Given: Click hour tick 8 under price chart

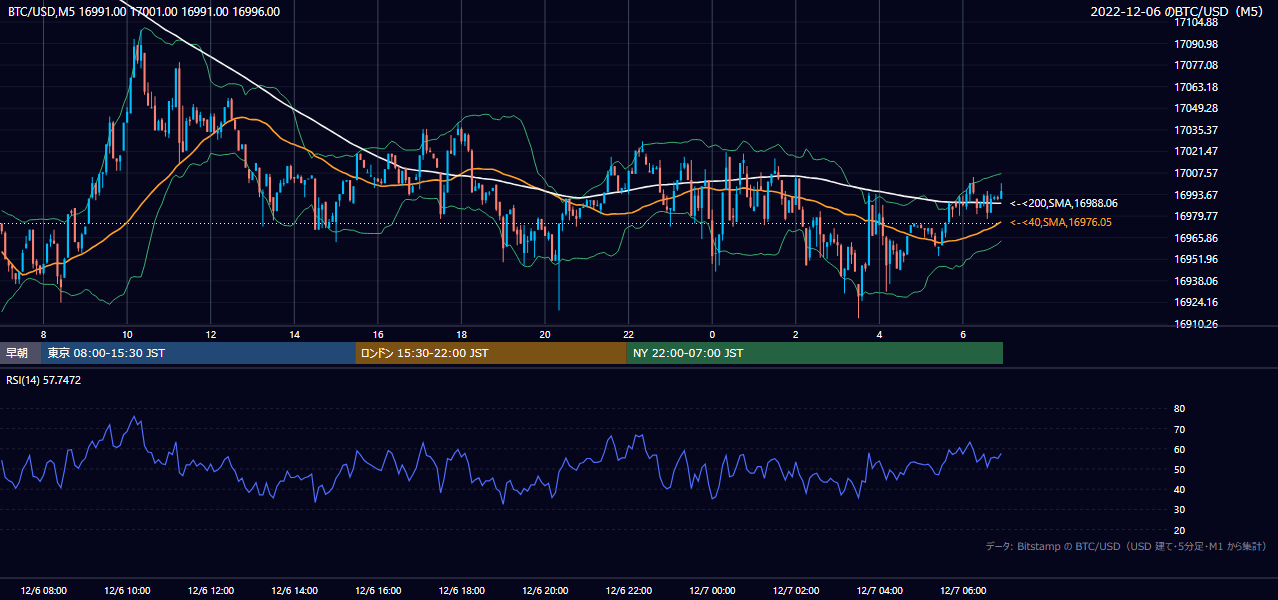Looking at the screenshot, I should 43,334.
